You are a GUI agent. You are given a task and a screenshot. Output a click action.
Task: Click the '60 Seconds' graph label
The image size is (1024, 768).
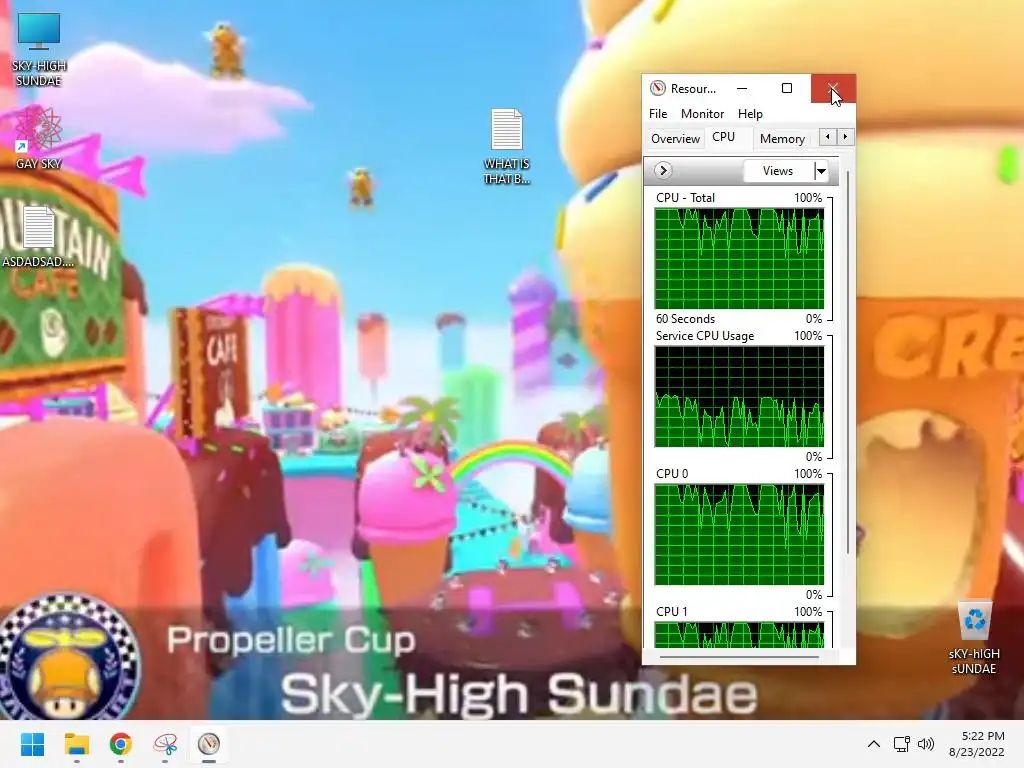685,319
